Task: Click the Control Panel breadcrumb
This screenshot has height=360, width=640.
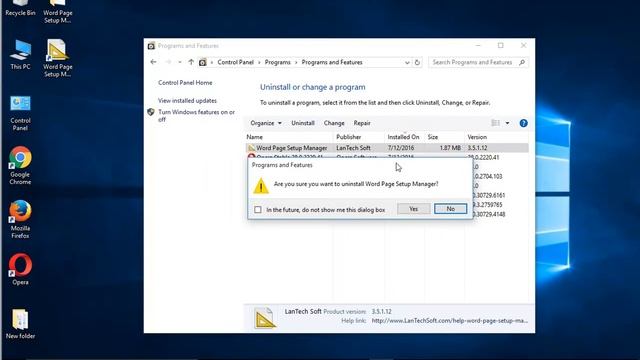Action: pos(236,62)
